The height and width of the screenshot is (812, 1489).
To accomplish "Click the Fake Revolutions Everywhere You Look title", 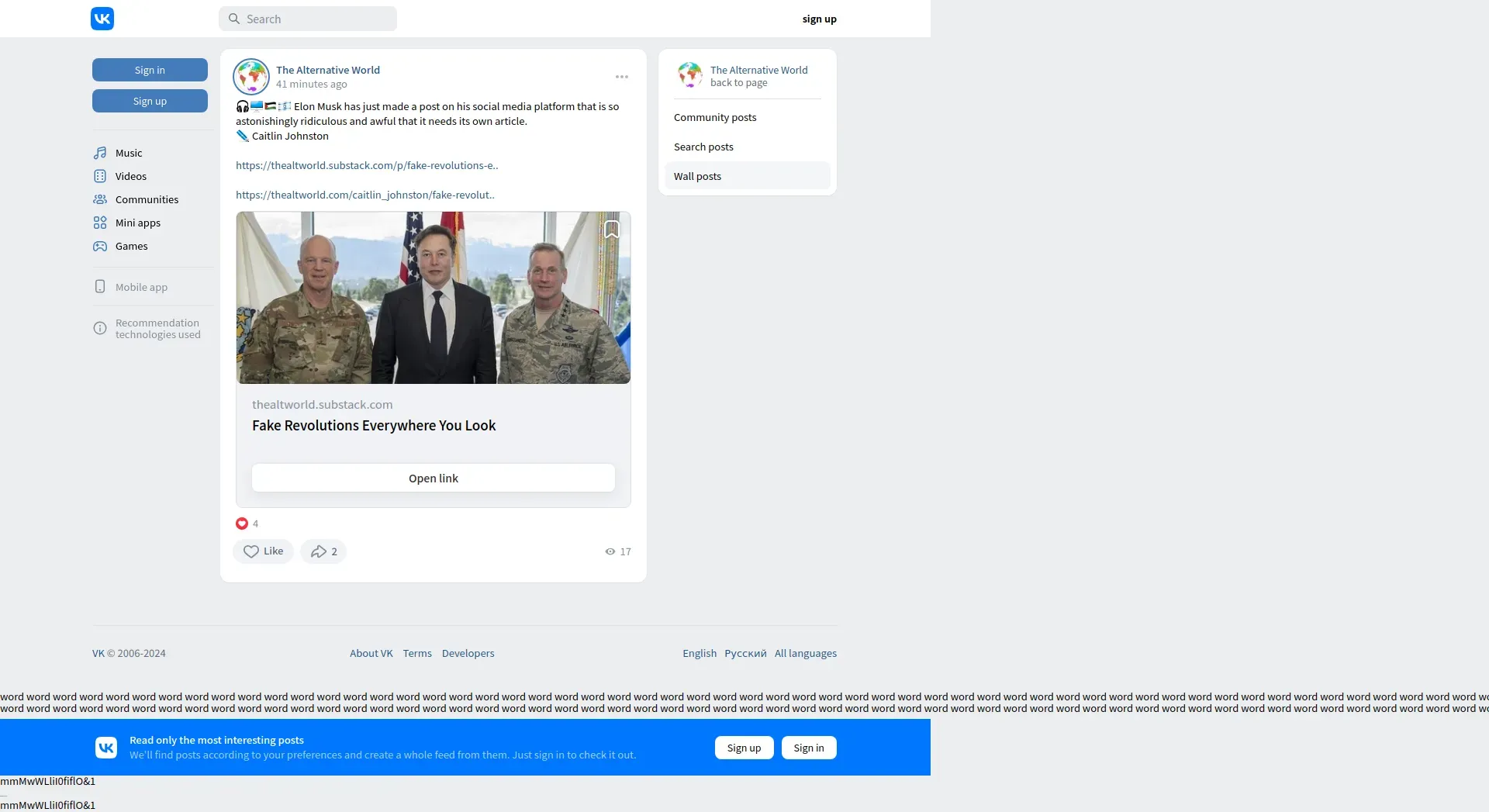I will (x=374, y=426).
